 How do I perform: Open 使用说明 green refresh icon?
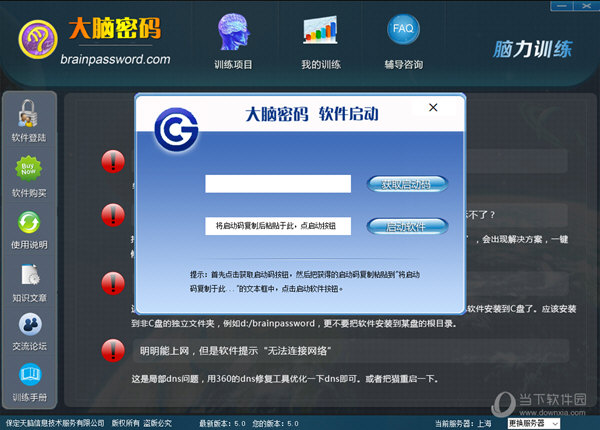tap(29, 222)
